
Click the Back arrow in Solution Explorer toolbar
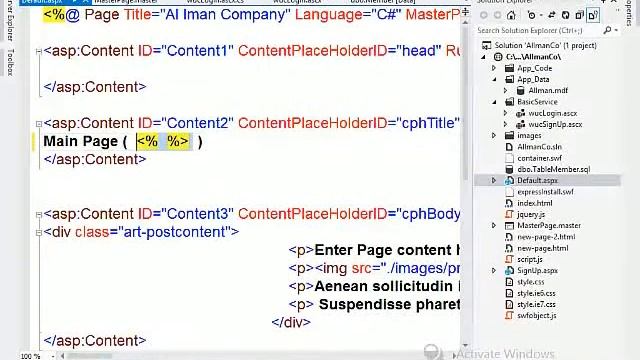[x=484, y=16]
